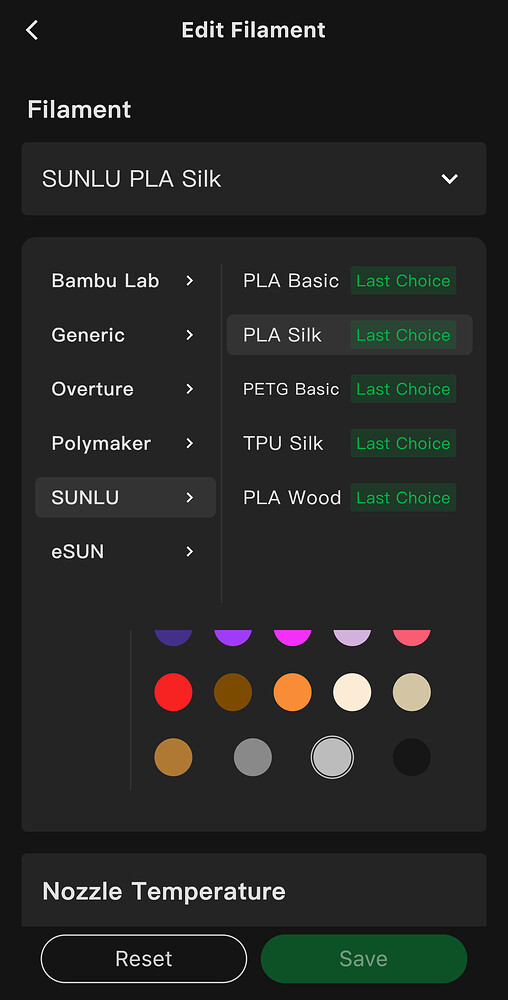
Task: Pick the golden brown color swatch
Action: pyautogui.click(x=173, y=757)
